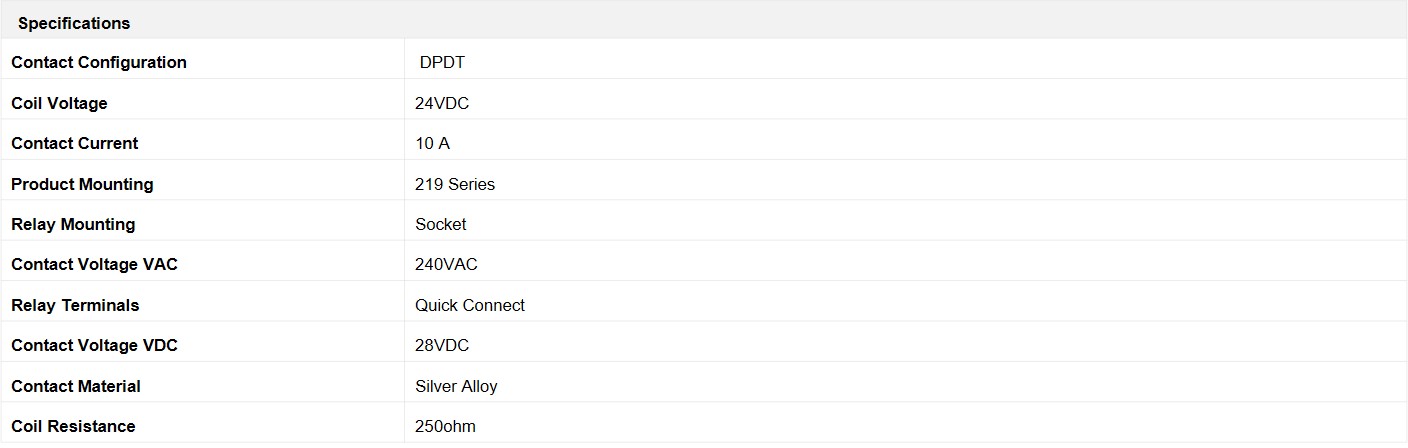The width and height of the screenshot is (1408, 448).
Task: Click the Quick Connect value
Action: point(470,305)
